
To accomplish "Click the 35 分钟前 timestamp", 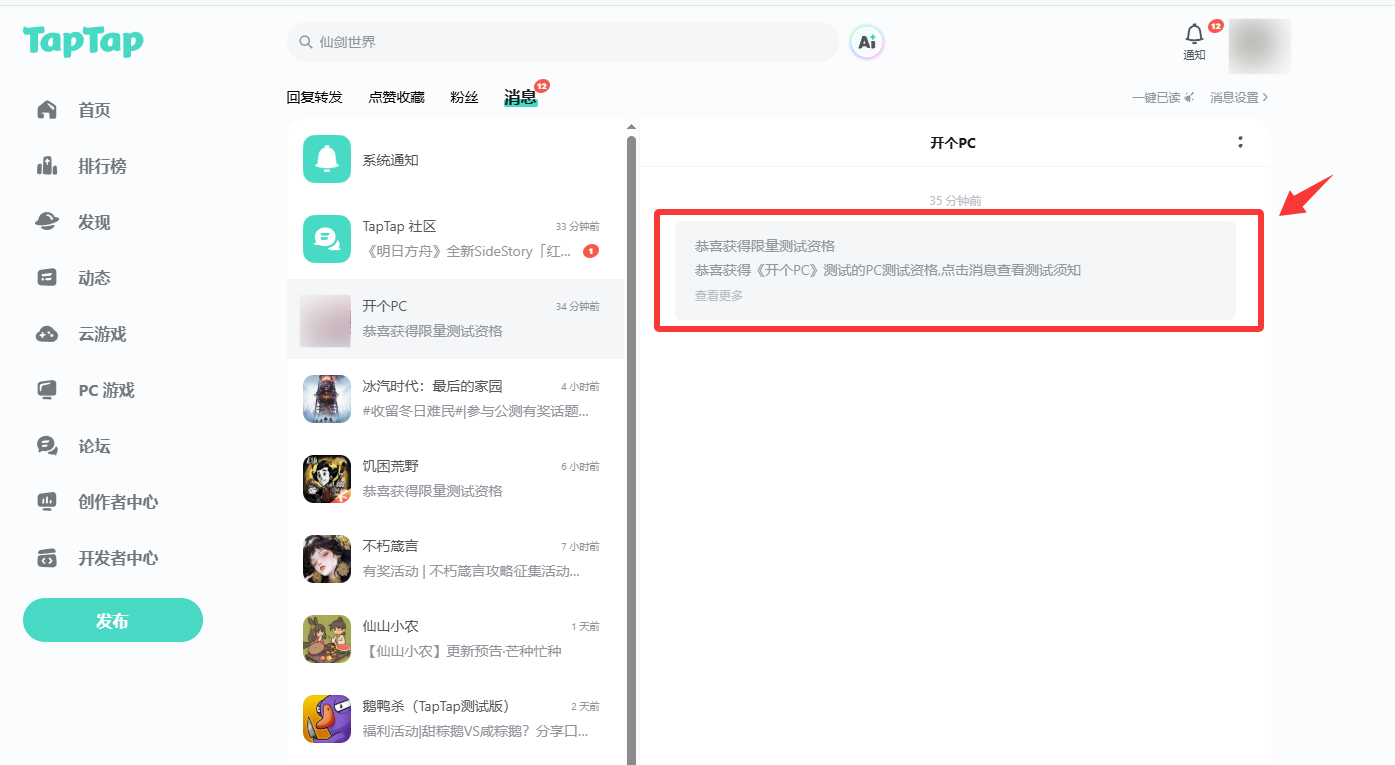I will tap(955, 201).
